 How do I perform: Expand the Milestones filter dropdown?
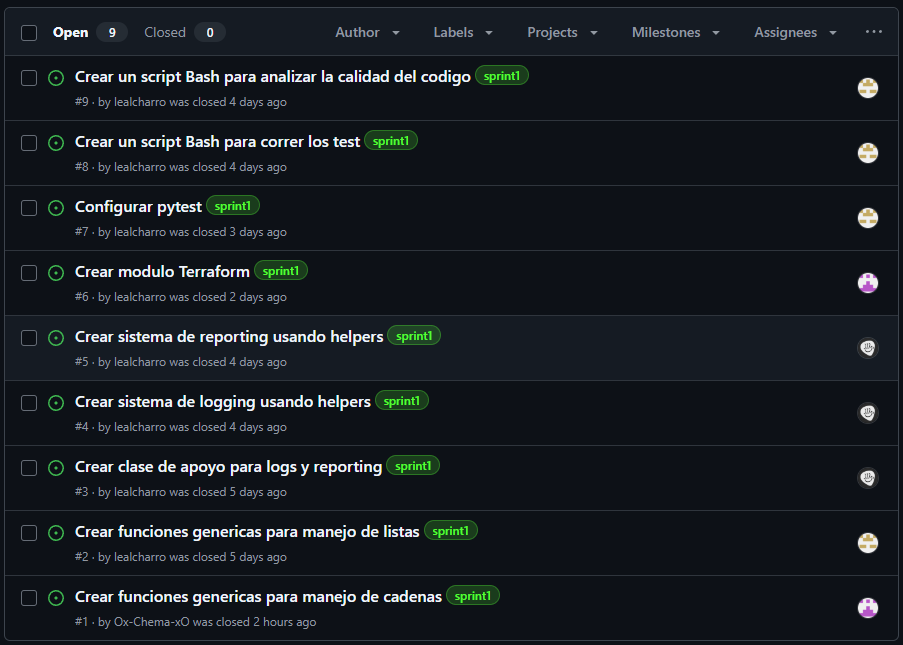pyautogui.click(x=676, y=32)
